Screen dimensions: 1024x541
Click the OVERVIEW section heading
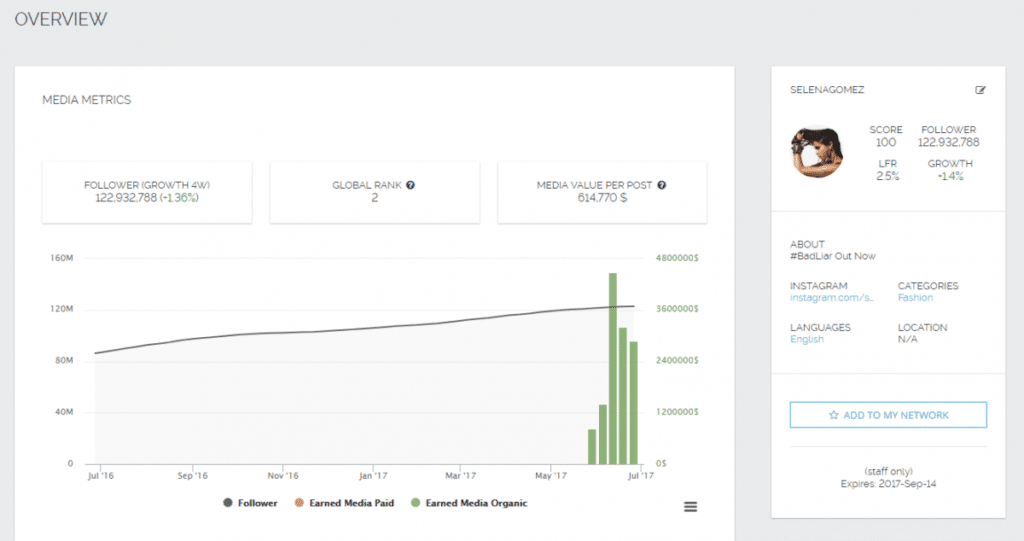61,19
